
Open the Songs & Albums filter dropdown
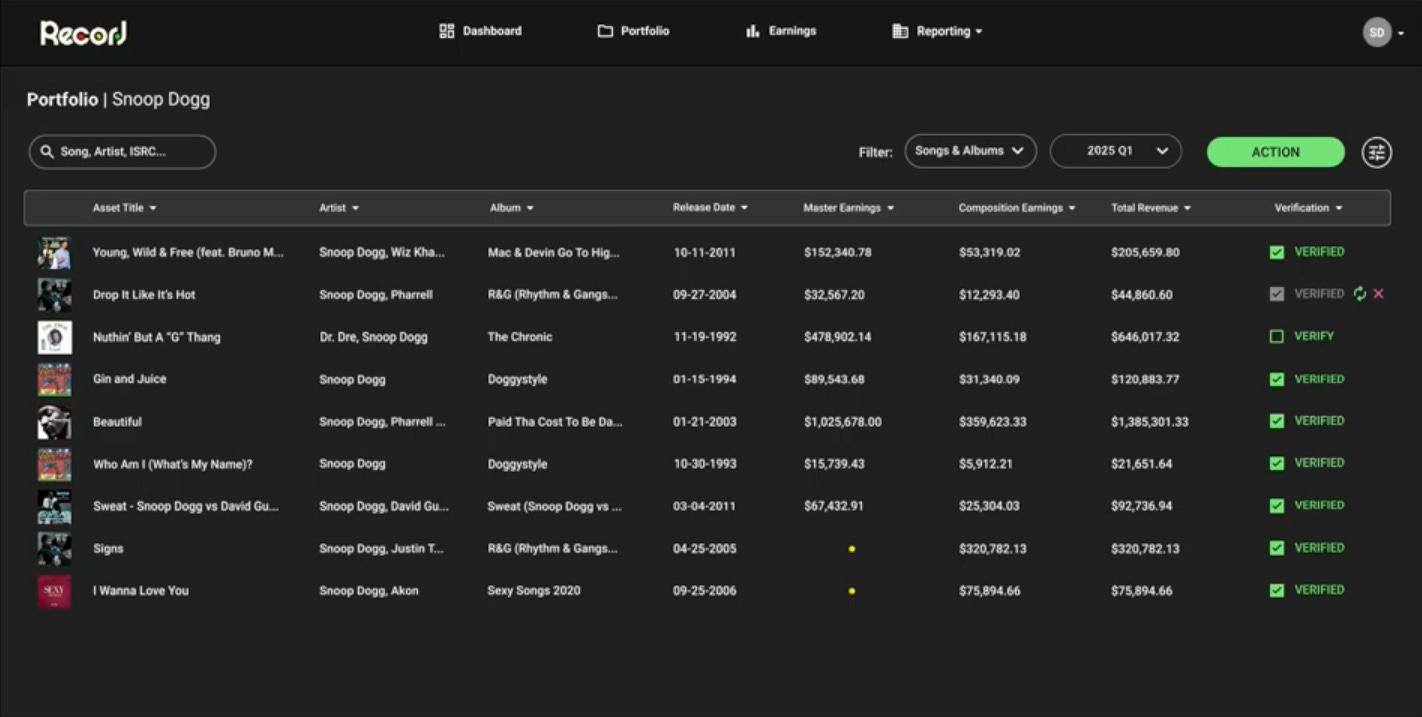(x=970, y=151)
